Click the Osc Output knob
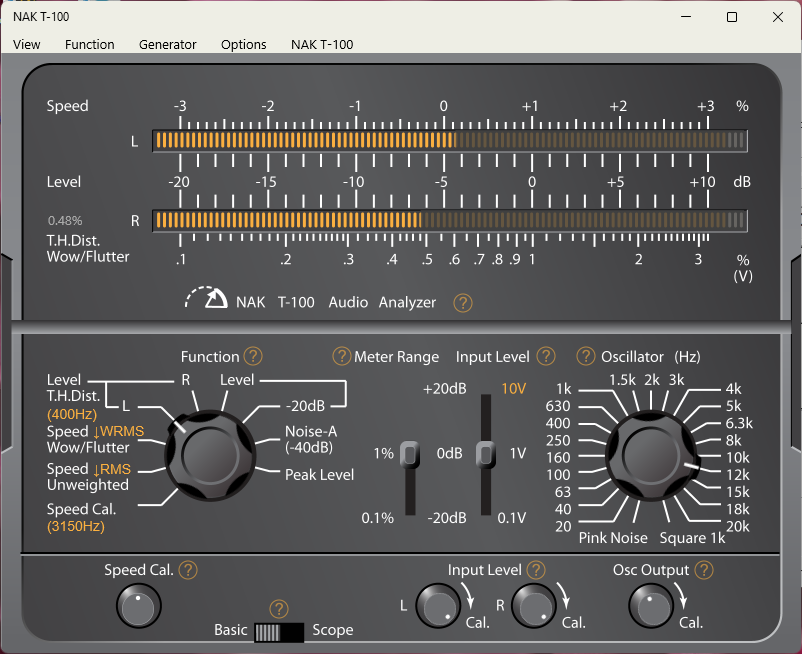The width and height of the screenshot is (802, 654). pyautogui.click(x=651, y=606)
